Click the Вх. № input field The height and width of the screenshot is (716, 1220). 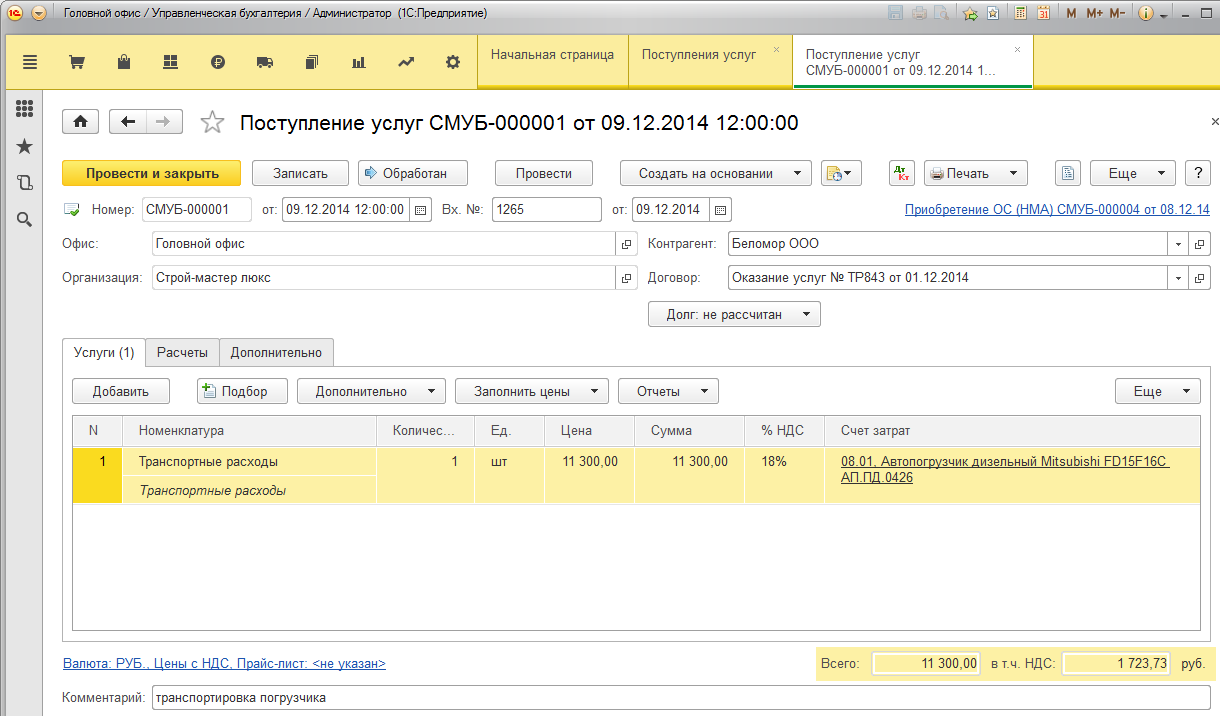tap(546, 210)
